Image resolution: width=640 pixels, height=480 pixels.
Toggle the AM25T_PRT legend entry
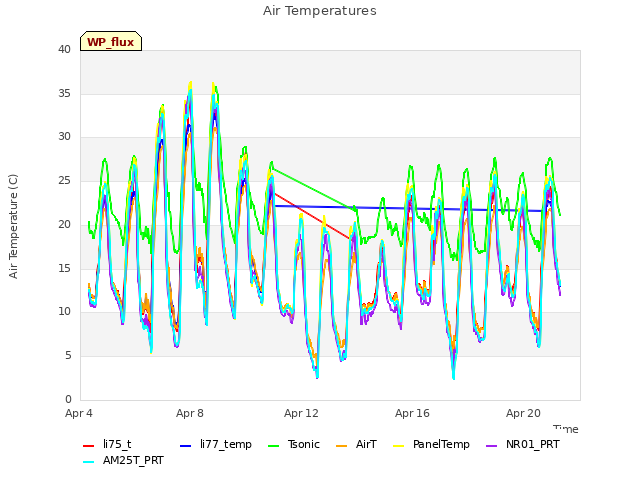click(123, 461)
